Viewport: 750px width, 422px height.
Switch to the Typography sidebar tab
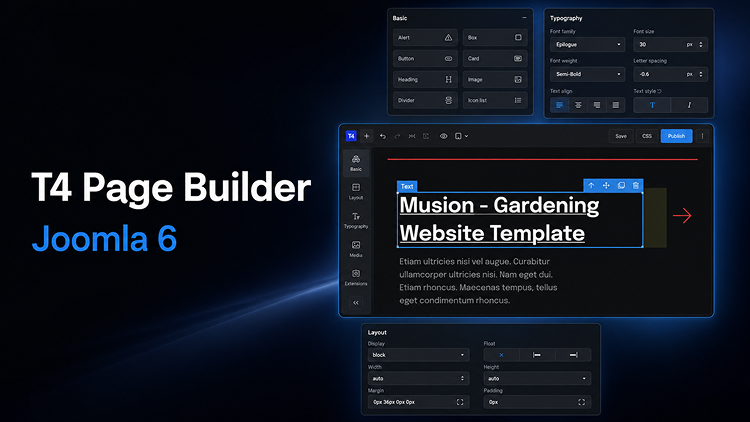pyautogui.click(x=356, y=220)
